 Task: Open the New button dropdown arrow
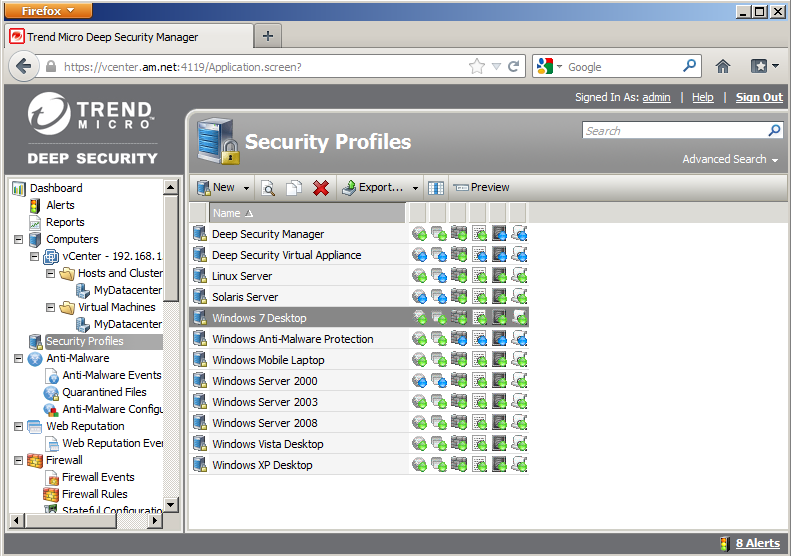click(247, 187)
